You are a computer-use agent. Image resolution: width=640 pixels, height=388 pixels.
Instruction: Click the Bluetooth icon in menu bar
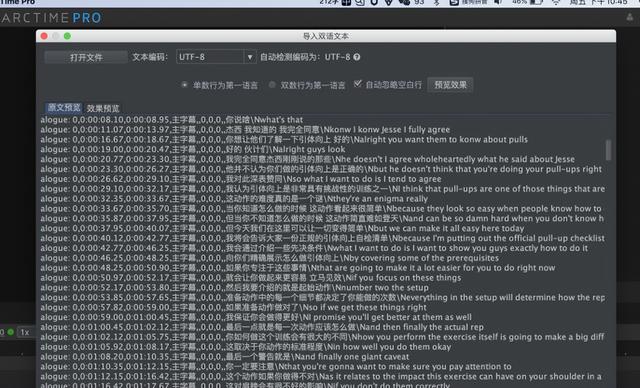[436, 2]
